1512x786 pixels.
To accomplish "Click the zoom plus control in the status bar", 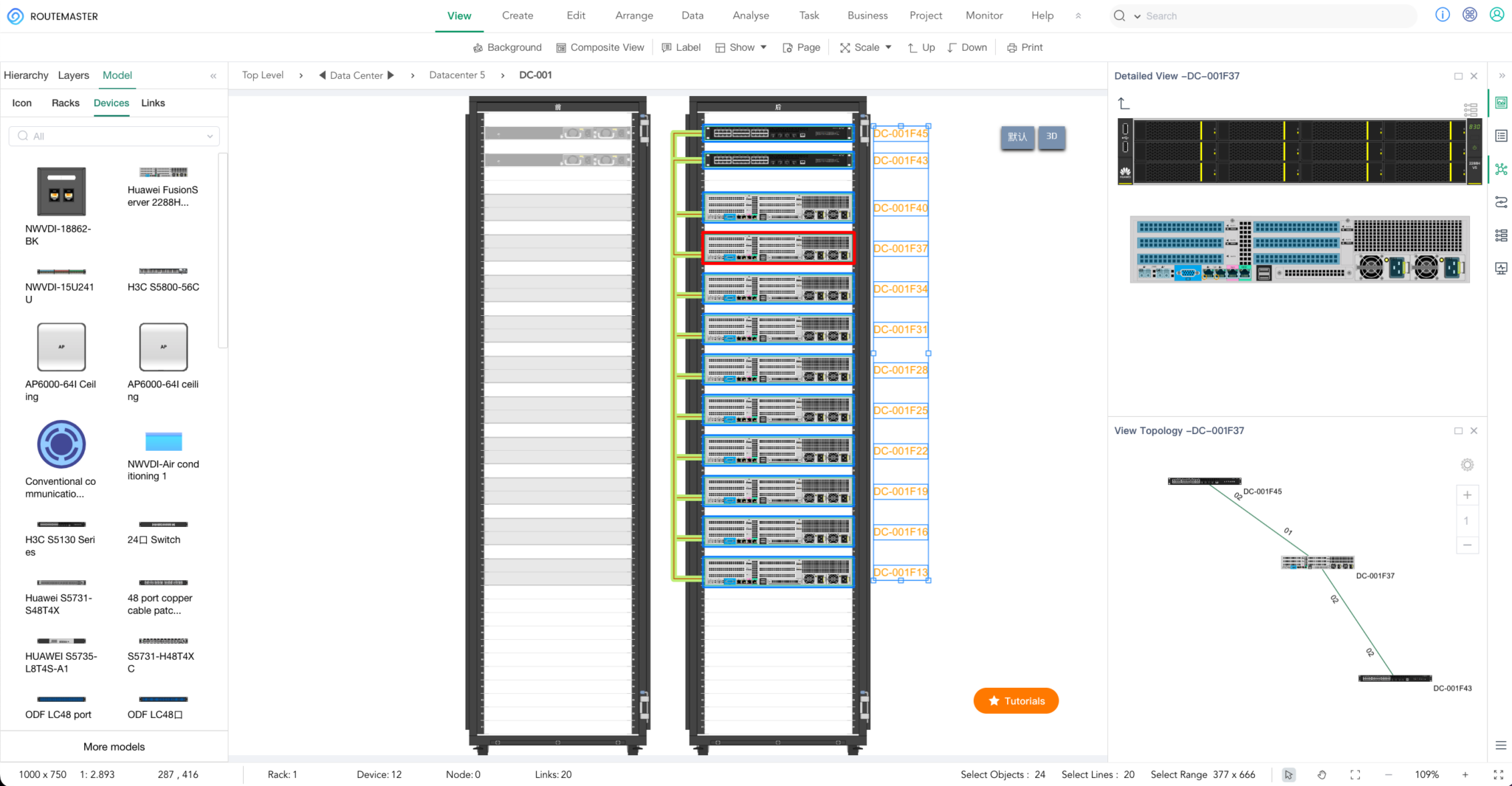I will 1465,775.
